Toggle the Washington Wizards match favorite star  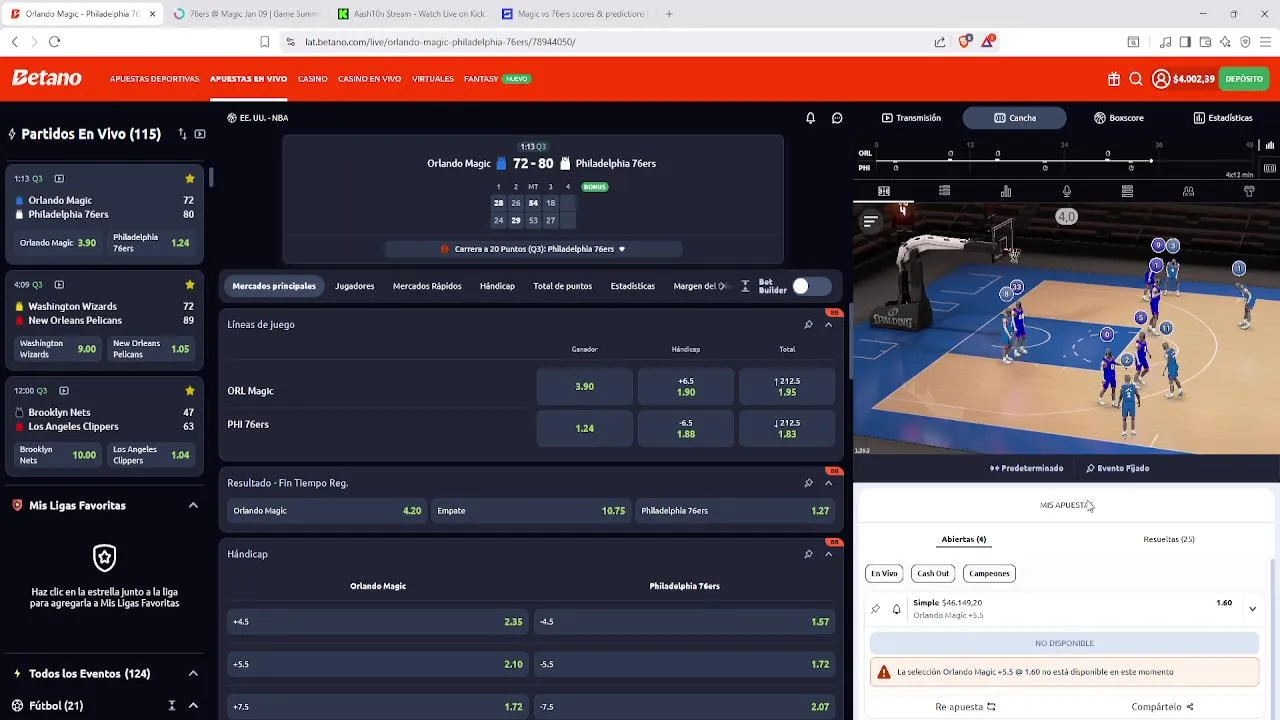(x=190, y=285)
